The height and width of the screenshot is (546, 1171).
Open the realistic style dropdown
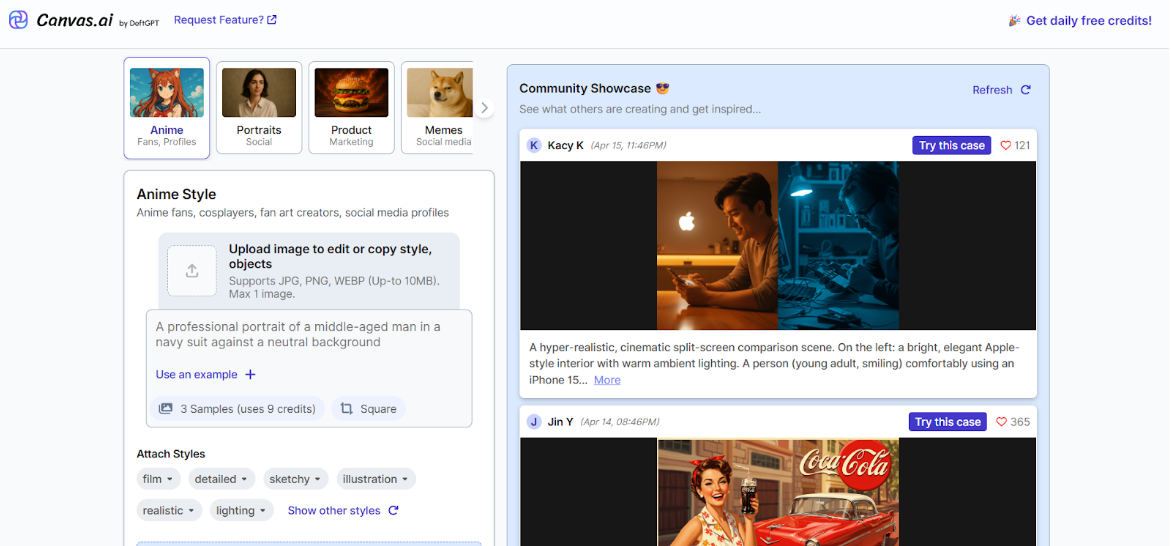tap(169, 511)
